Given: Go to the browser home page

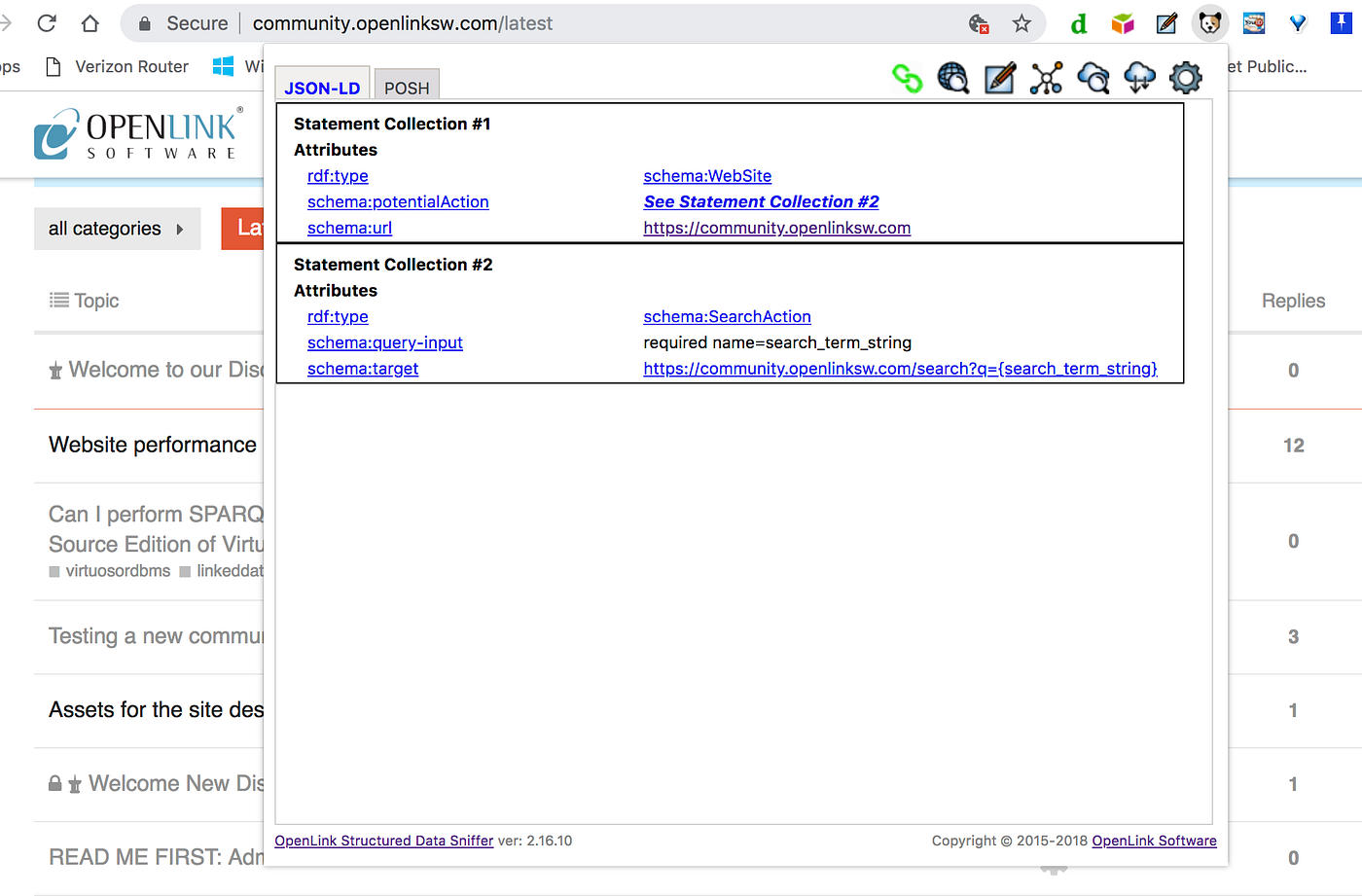Looking at the screenshot, I should [x=90, y=23].
